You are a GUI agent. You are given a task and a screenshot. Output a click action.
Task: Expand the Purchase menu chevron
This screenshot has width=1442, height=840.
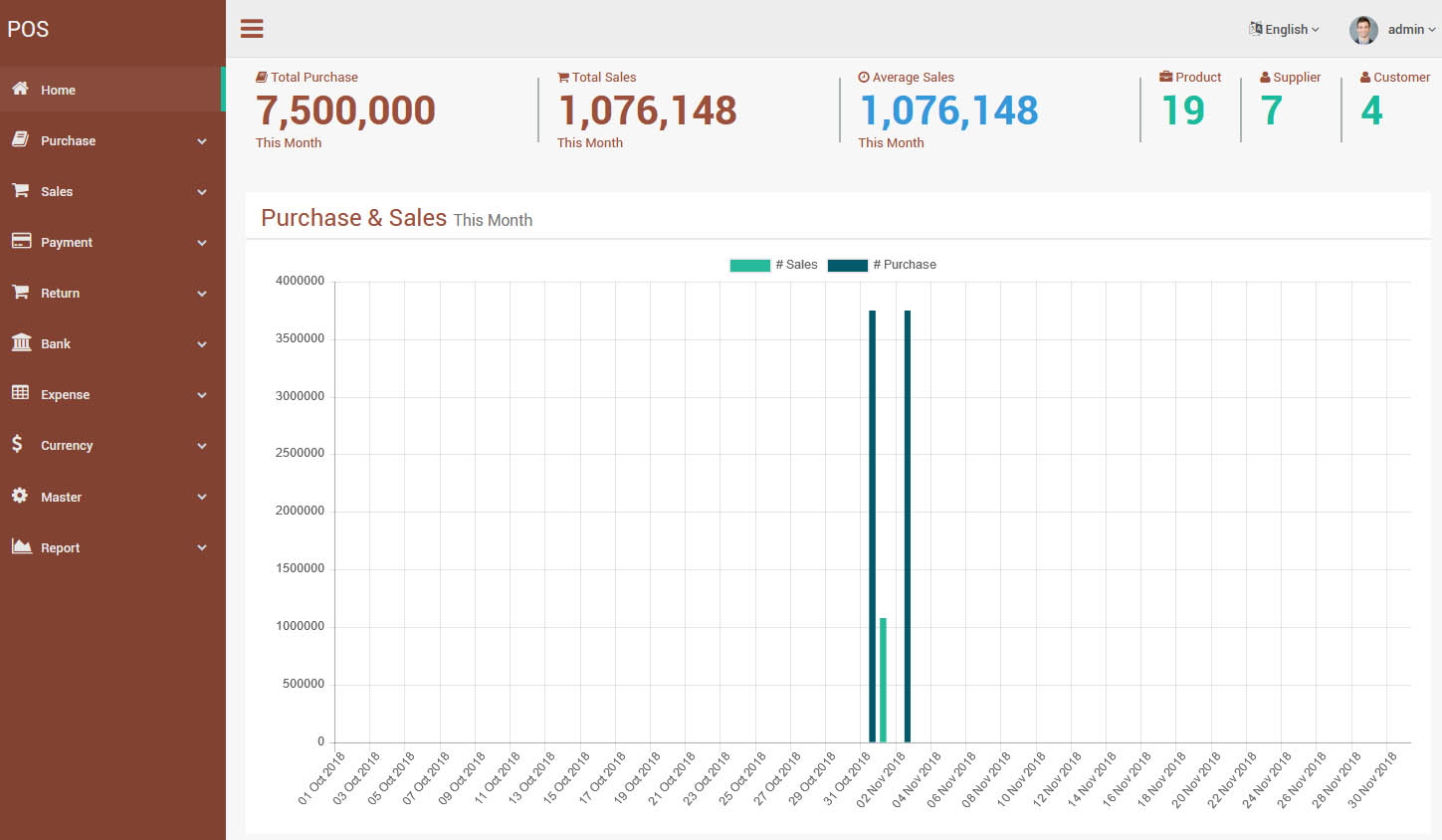[202, 141]
